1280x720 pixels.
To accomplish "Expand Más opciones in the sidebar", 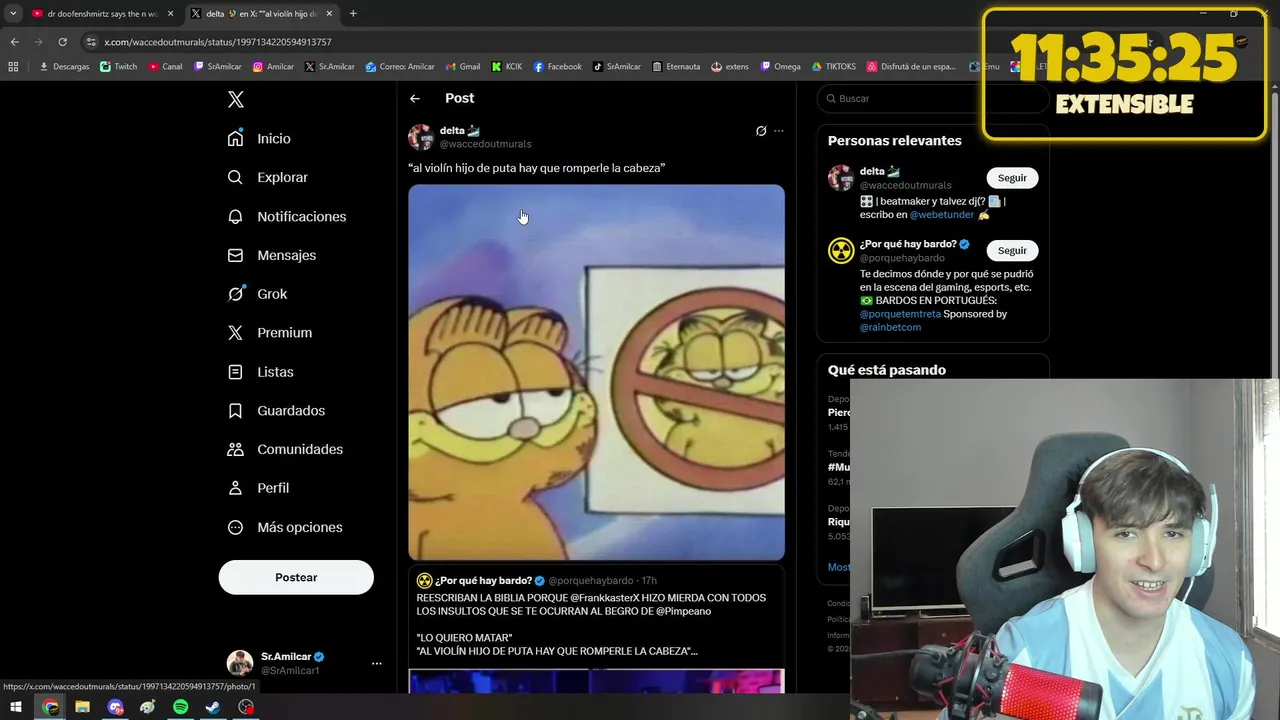I will [x=285, y=527].
